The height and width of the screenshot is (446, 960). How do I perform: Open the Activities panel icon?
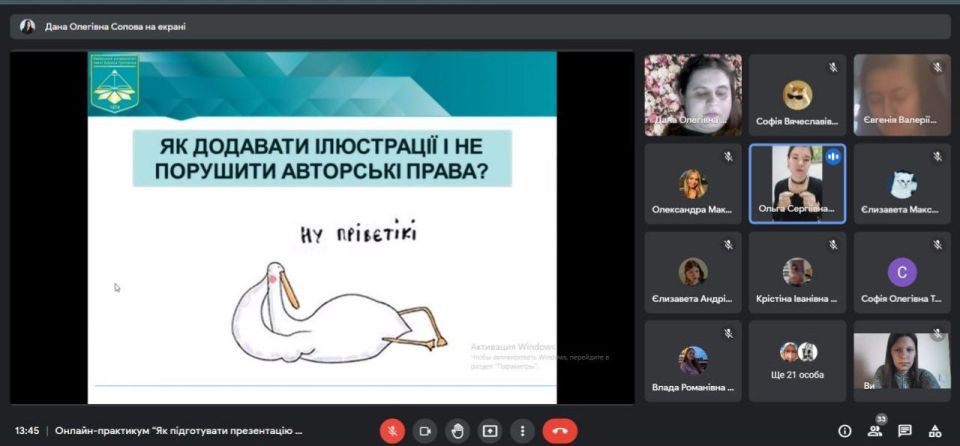[x=935, y=431]
